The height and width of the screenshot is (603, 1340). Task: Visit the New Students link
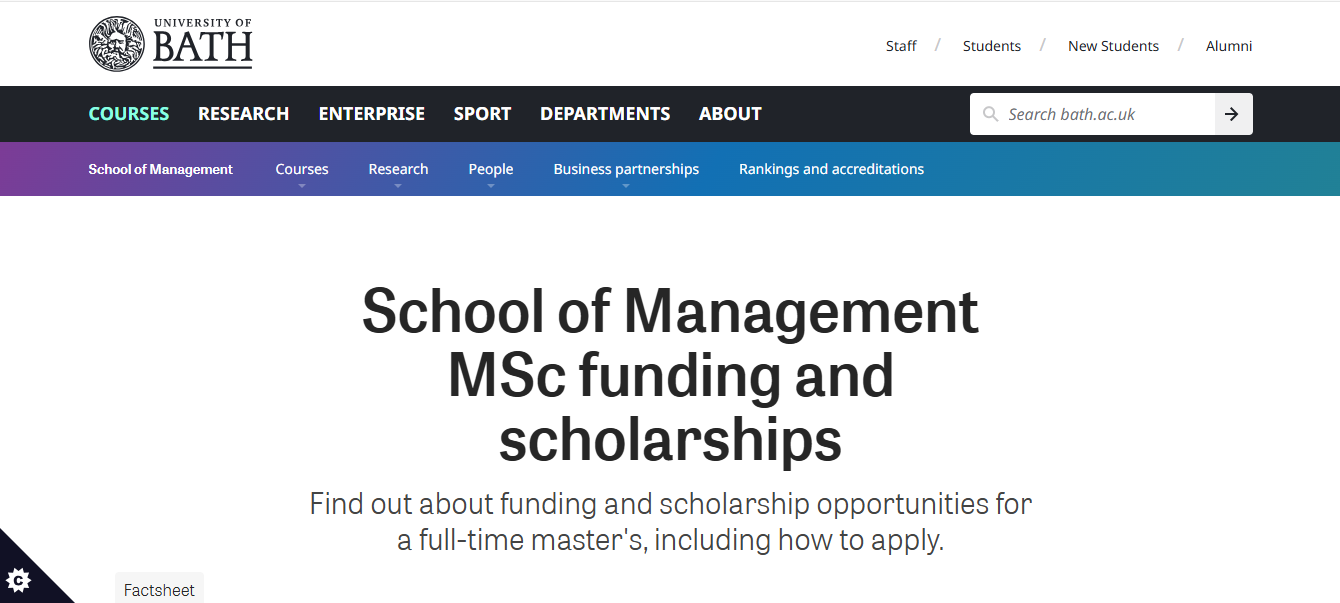(x=1113, y=46)
